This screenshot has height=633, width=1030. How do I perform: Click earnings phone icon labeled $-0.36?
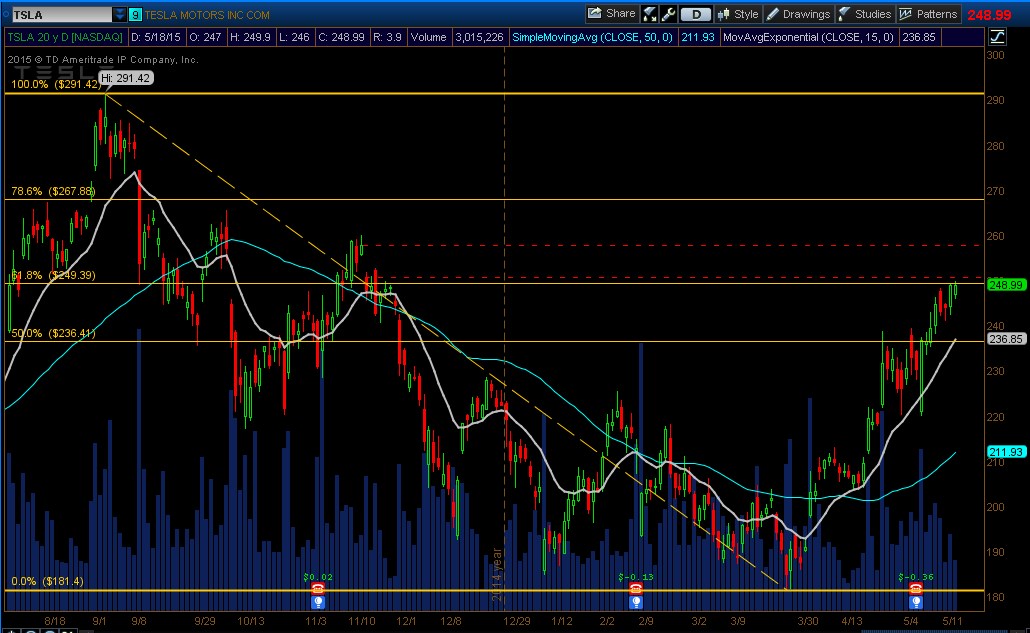coord(916,588)
